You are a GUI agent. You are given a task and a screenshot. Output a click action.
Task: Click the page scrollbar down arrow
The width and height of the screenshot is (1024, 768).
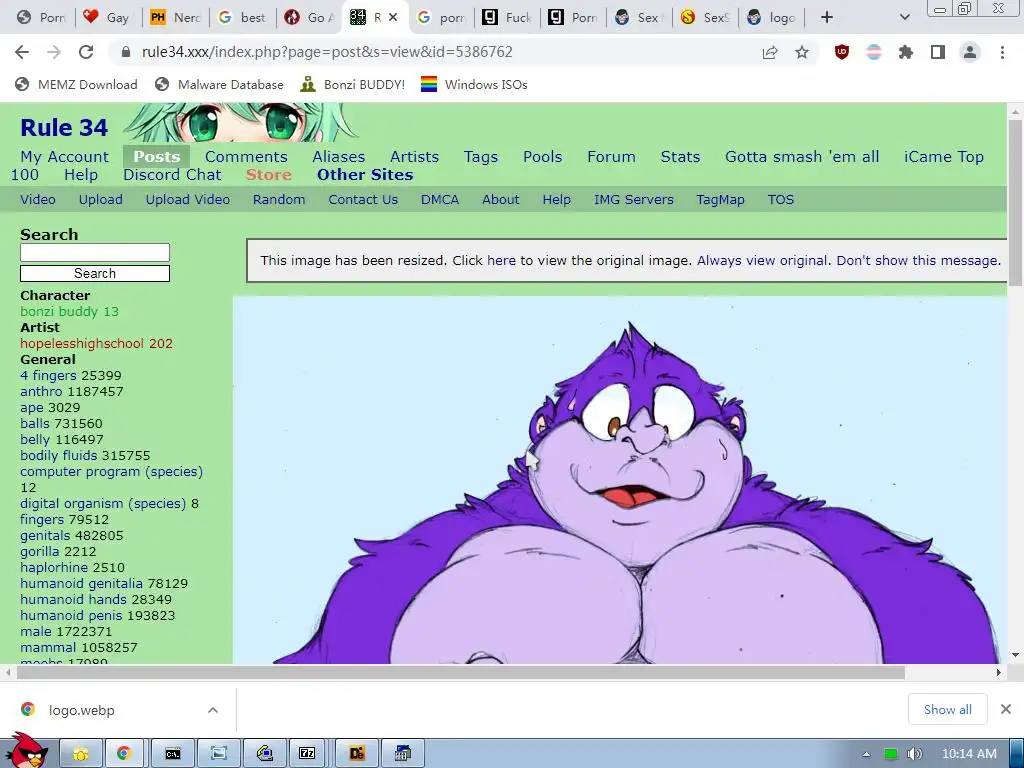tap(1016, 655)
